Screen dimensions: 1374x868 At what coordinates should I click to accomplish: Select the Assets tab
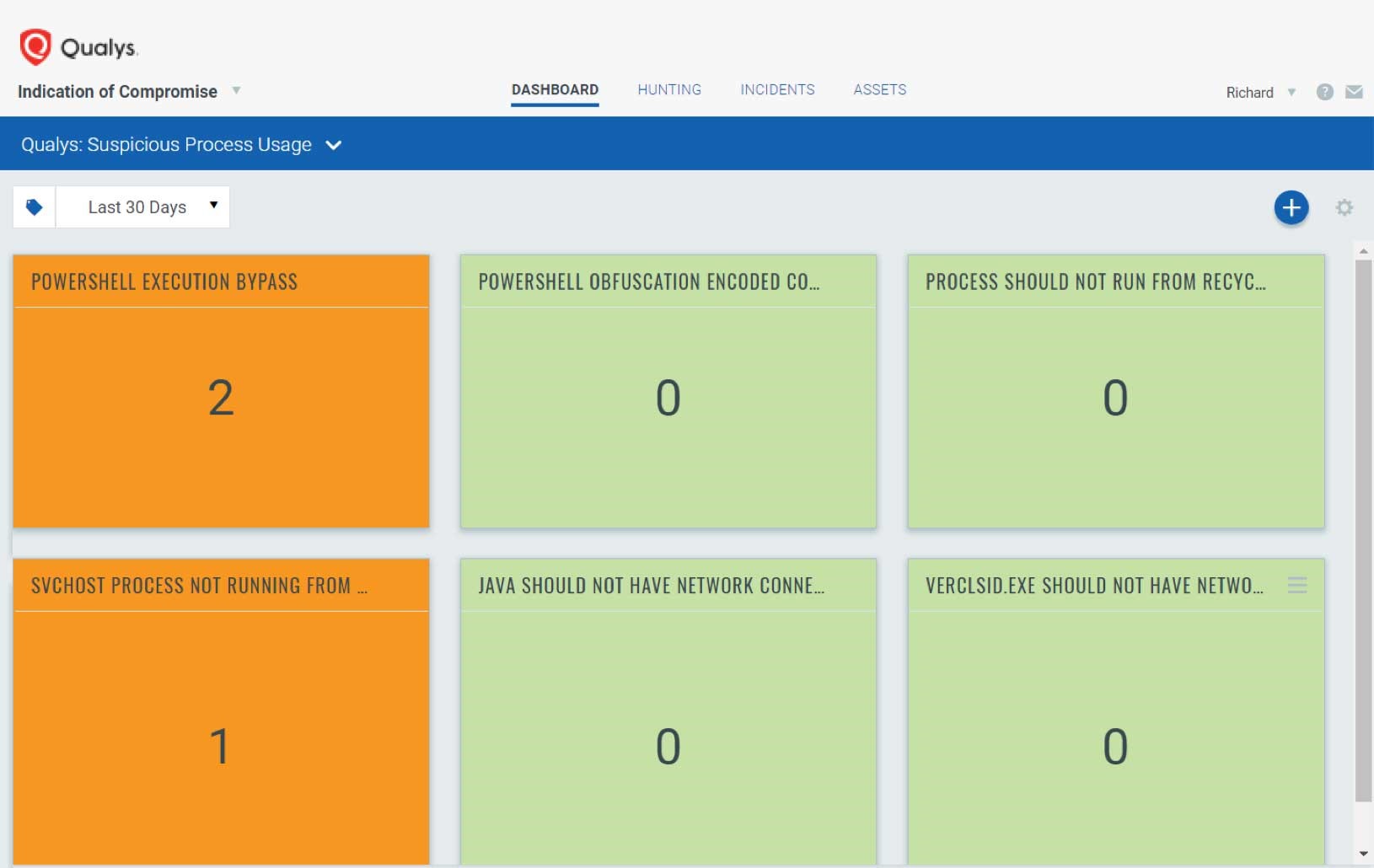point(880,89)
